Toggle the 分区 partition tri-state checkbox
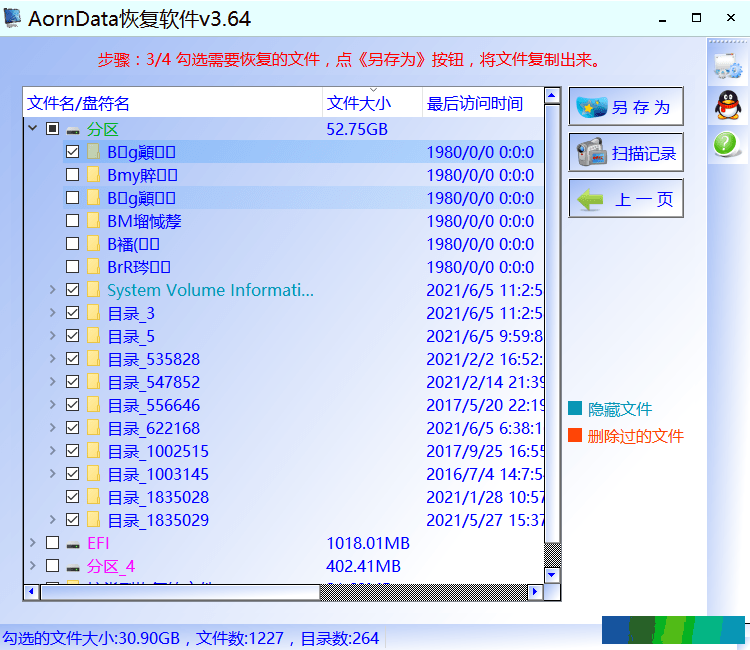750x650 pixels. 52,128
